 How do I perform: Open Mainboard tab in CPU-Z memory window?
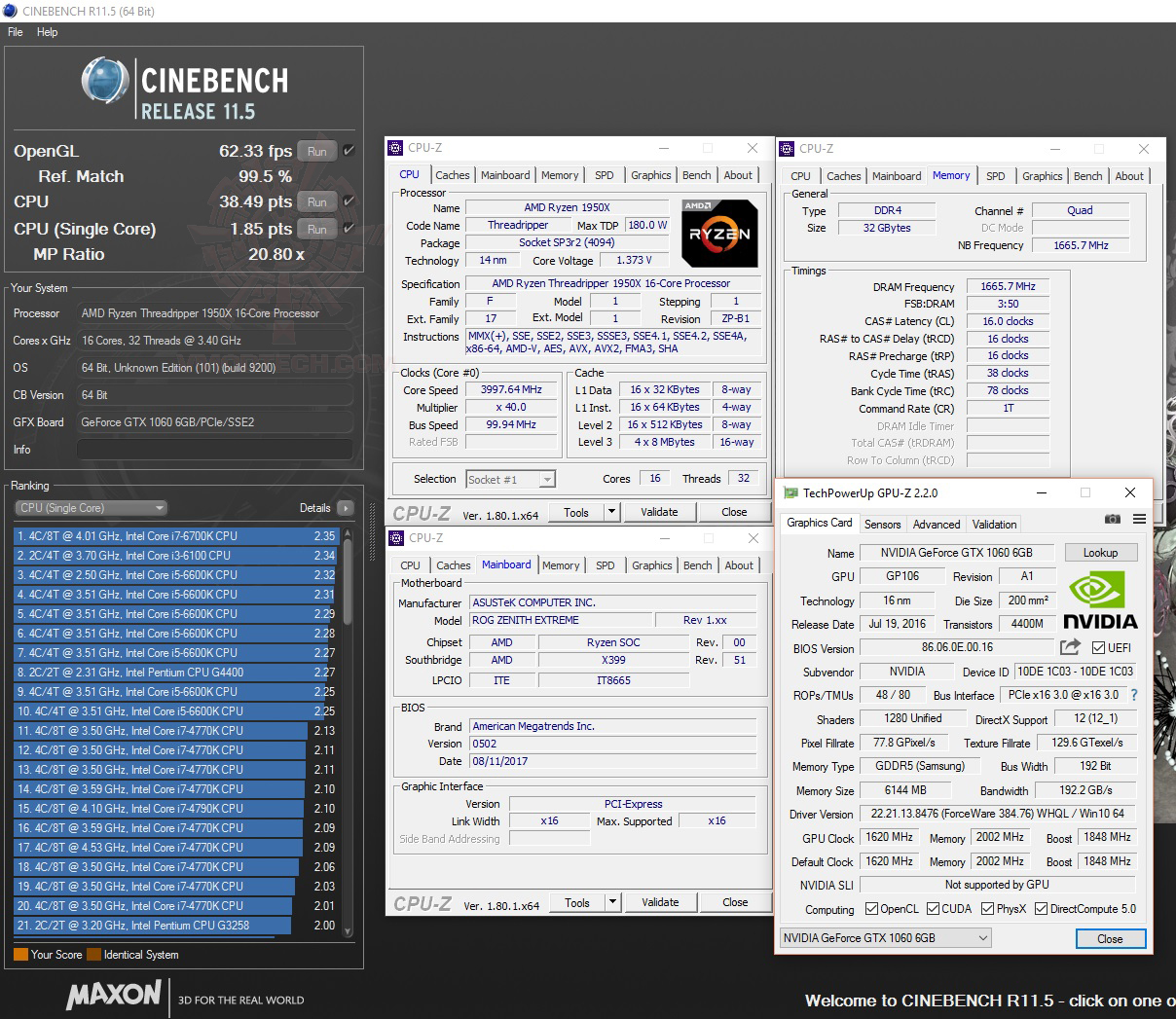pos(897,176)
